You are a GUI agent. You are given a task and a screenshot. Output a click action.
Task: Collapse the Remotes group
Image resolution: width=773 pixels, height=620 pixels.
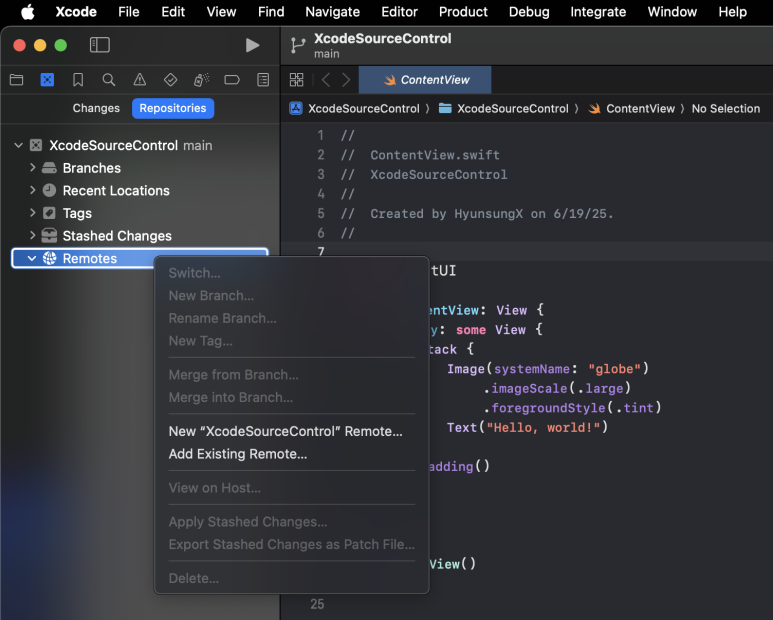coord(32,258)
